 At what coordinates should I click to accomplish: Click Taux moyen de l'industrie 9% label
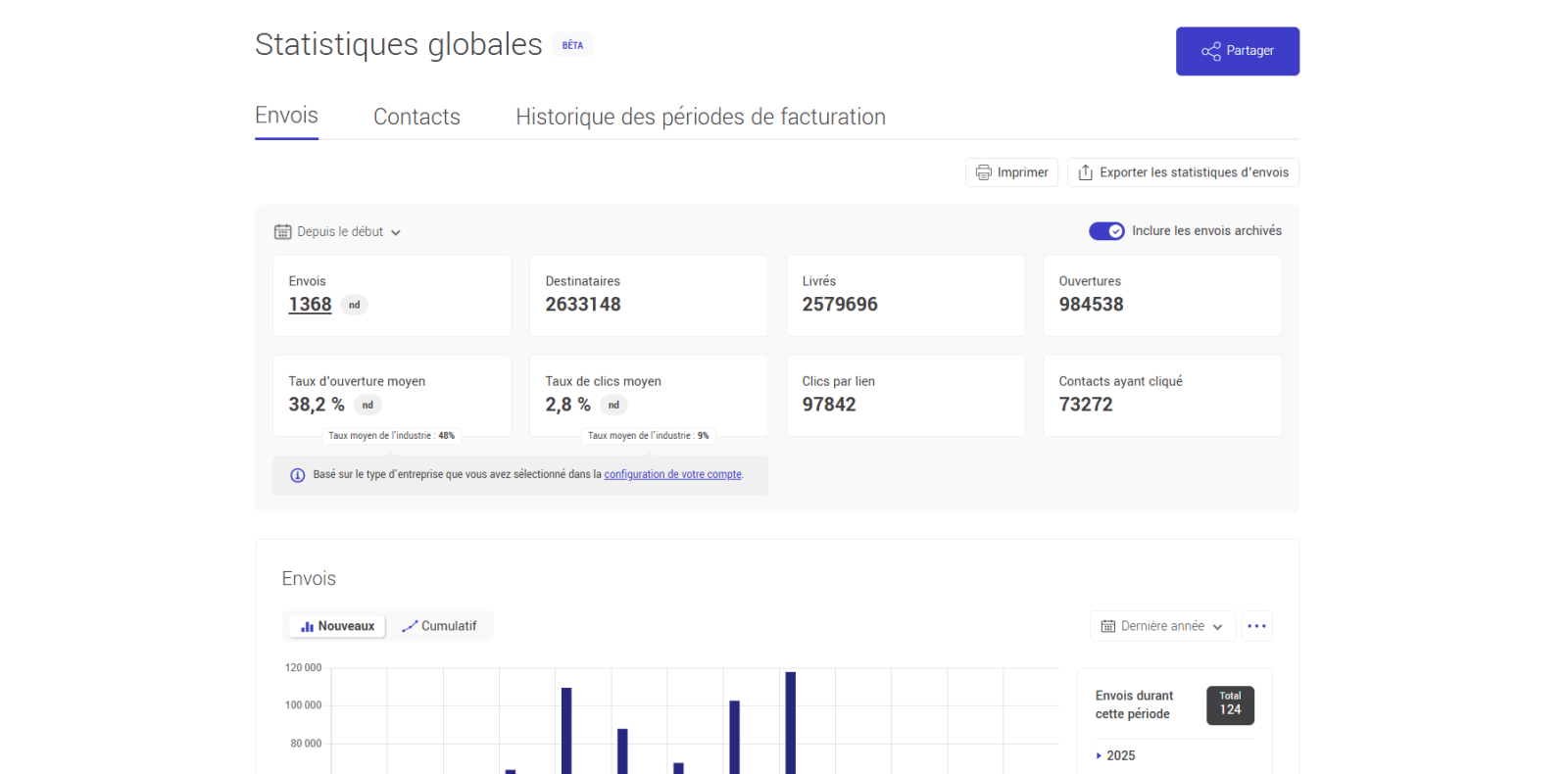(x=648, y=436)
